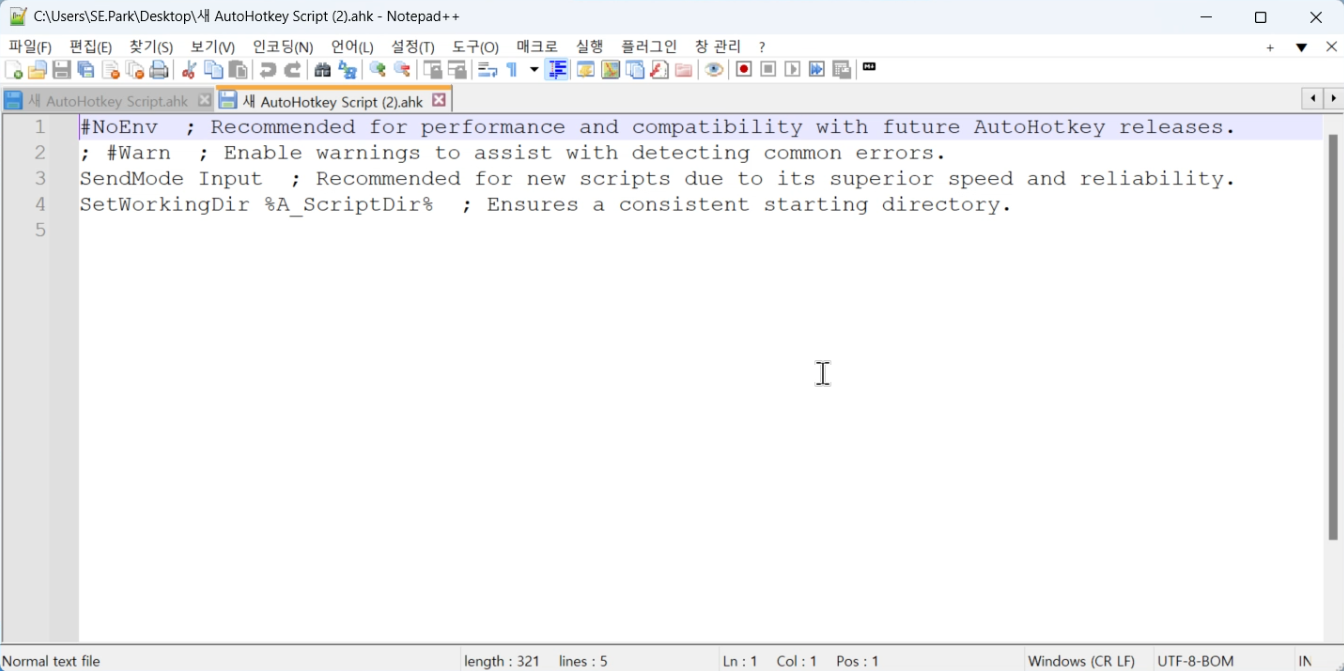Click line number 3 in margin
1344x671 pixels.
40,178
